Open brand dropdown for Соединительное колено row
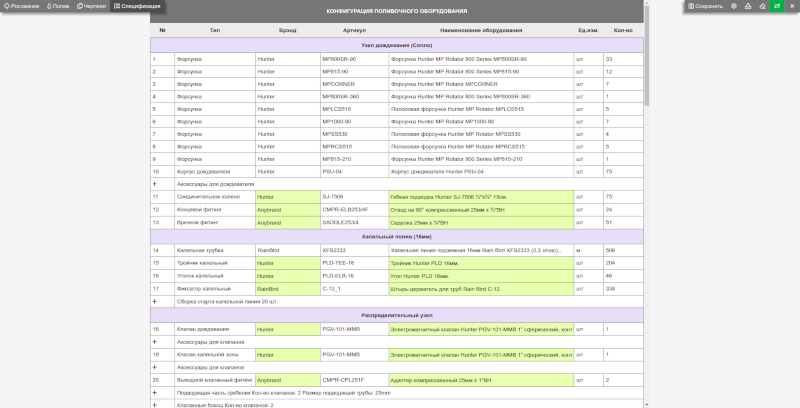The height and width of the screenshot is (408, 800). tap(287, 197)
